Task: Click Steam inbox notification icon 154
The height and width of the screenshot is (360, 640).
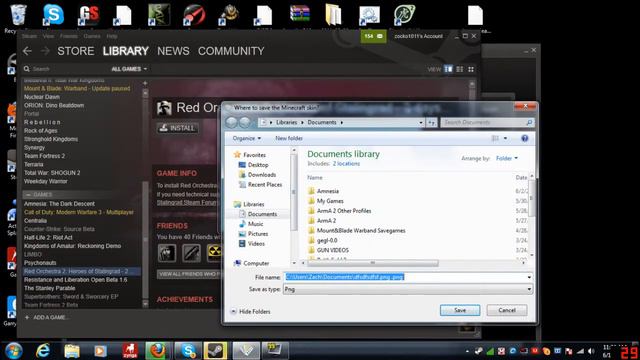Action: (x=373, y=36)
